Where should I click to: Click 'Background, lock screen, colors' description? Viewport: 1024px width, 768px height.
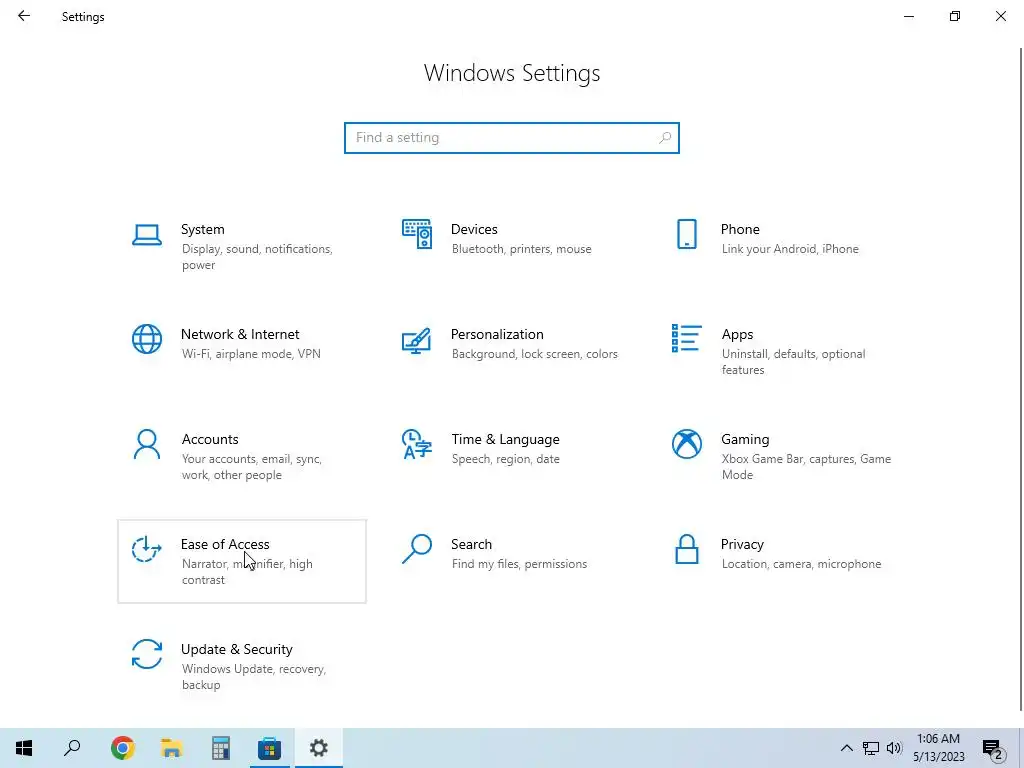(x=535, y=354)
